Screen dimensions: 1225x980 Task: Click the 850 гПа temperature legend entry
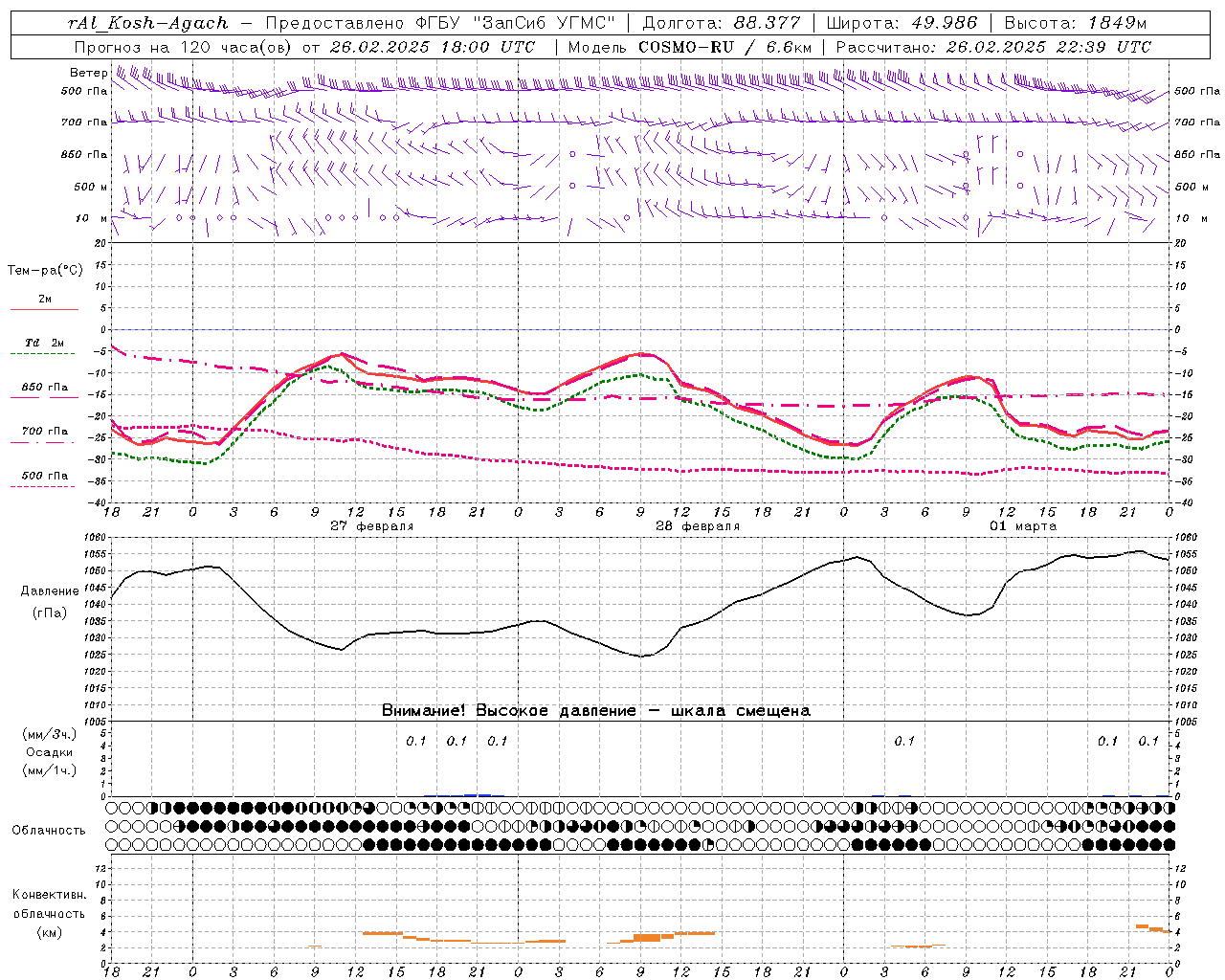(44, 388)
